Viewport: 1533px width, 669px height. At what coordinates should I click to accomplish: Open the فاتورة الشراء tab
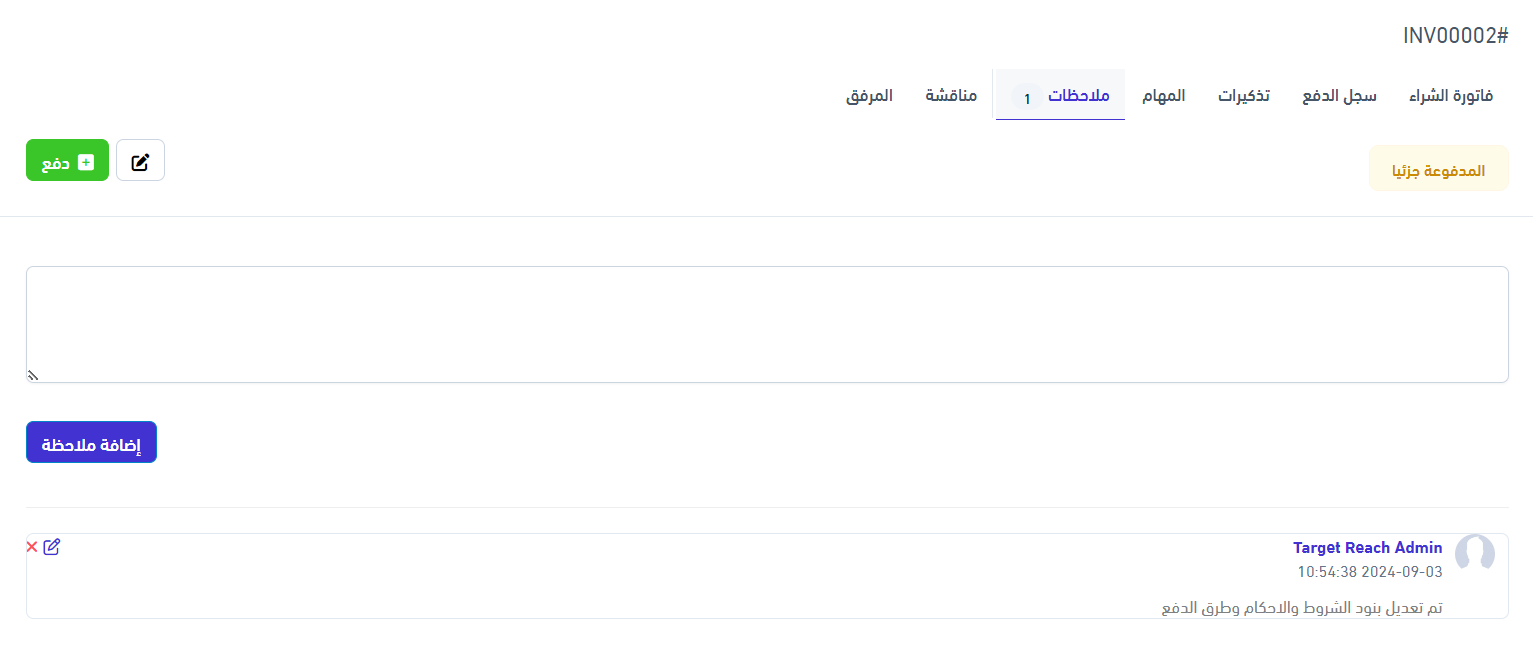[x=1451, y=96]
